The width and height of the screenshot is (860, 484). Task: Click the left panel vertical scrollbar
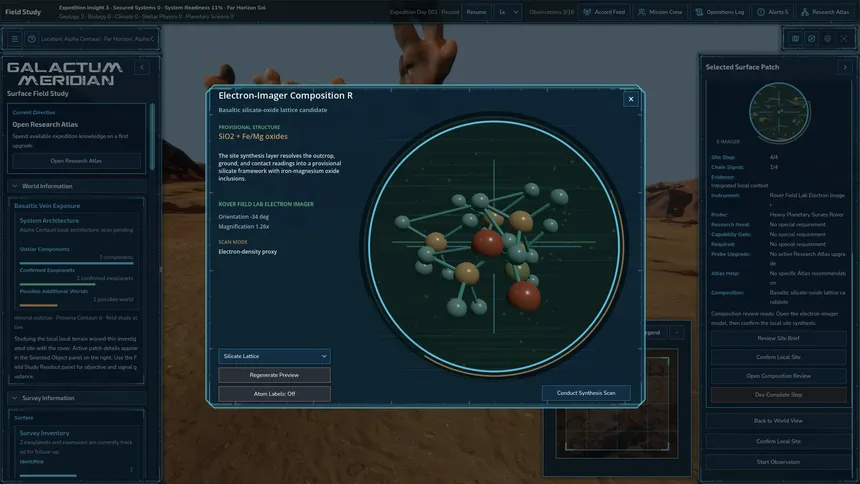[x=152, y=137]
